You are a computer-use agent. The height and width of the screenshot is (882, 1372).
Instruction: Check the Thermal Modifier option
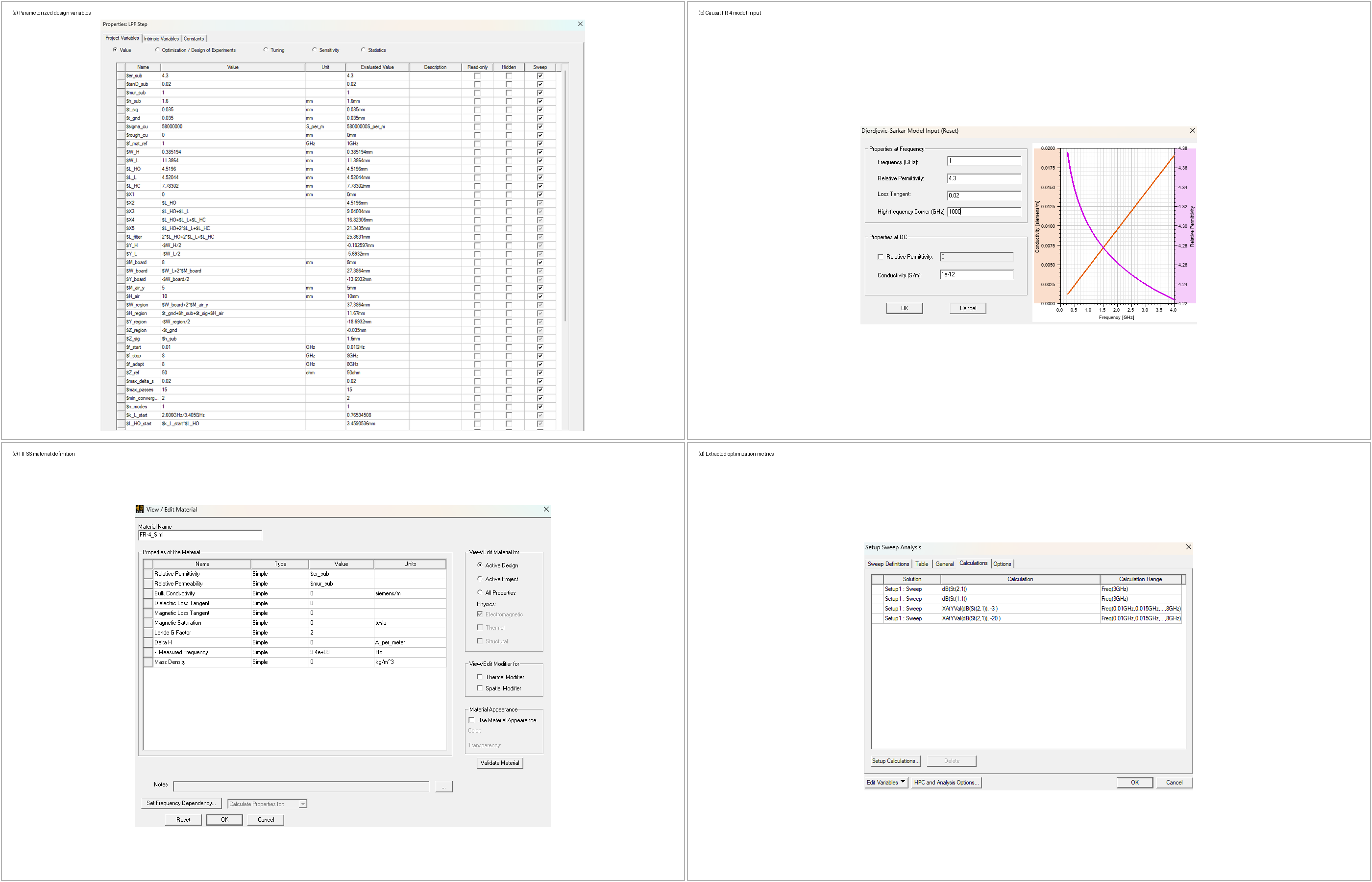click(x=480, y=676)
